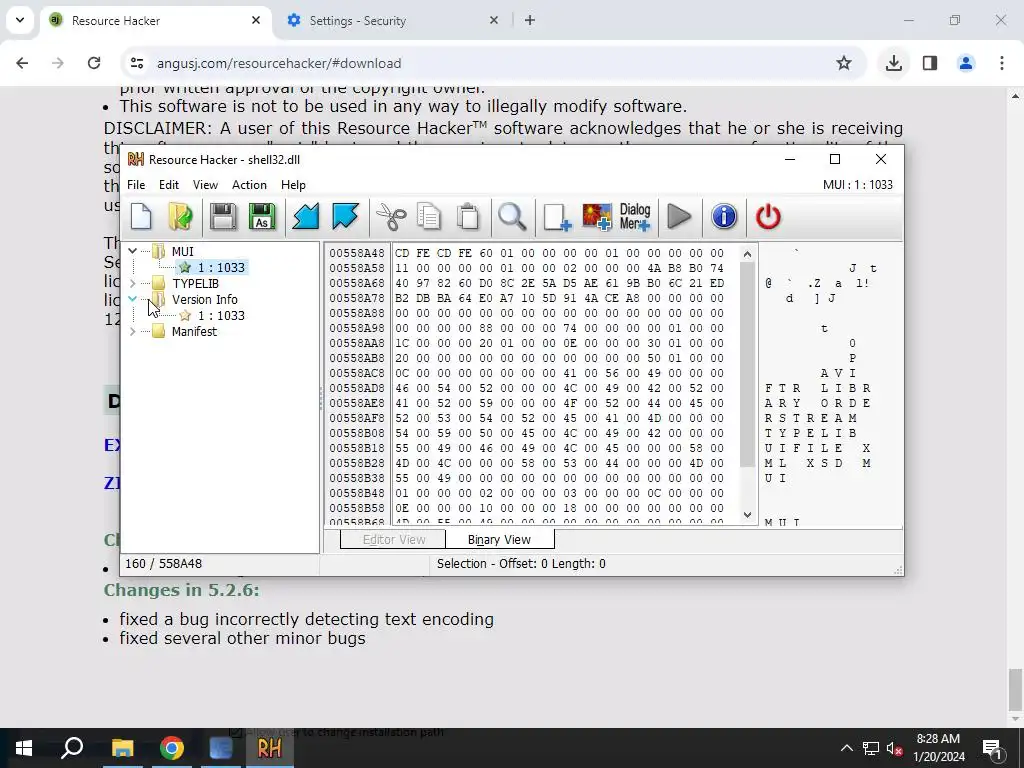Click the Paste clipboard icon
The image size is (1024, 768).
pyautogui.click(x=468, y=216)
